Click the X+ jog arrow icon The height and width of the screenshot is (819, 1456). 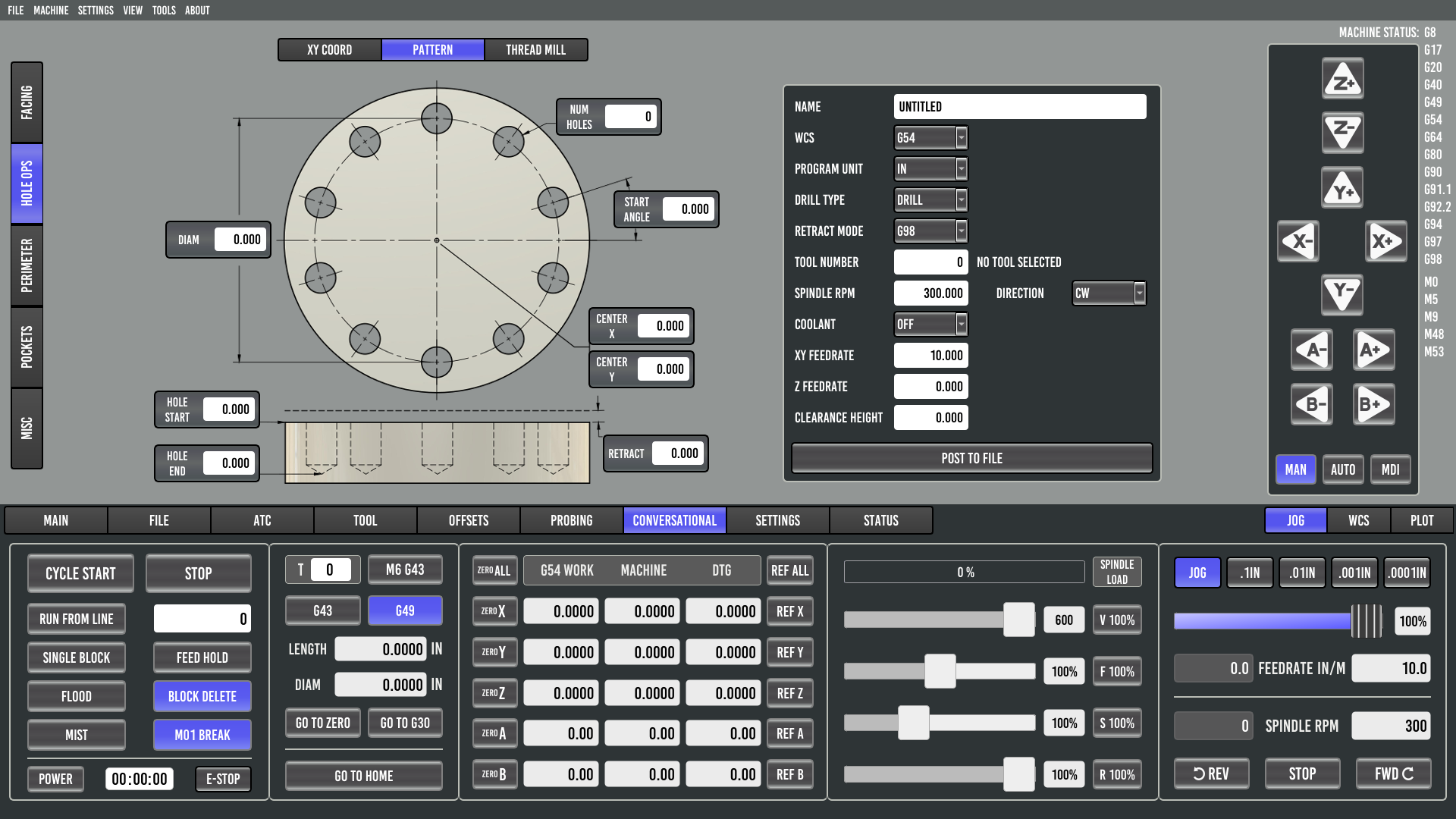[1386, 242]
